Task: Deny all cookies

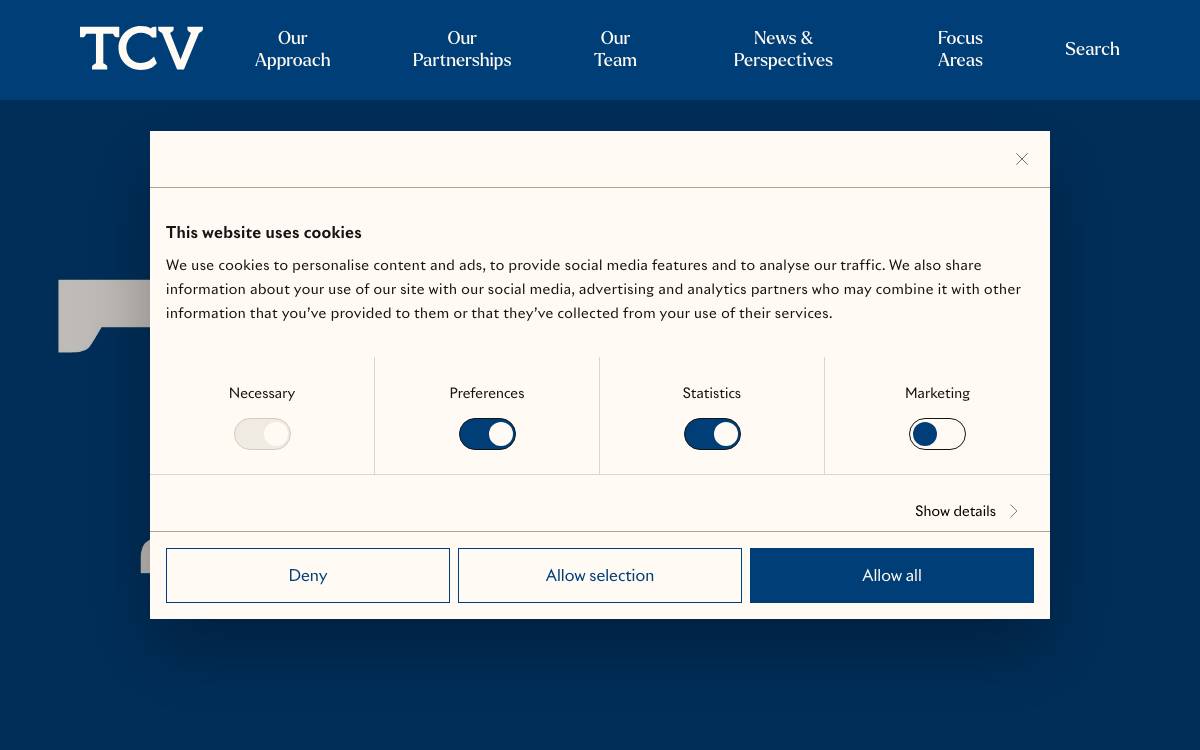Action: pyautogui.click(x=308, y=575)
